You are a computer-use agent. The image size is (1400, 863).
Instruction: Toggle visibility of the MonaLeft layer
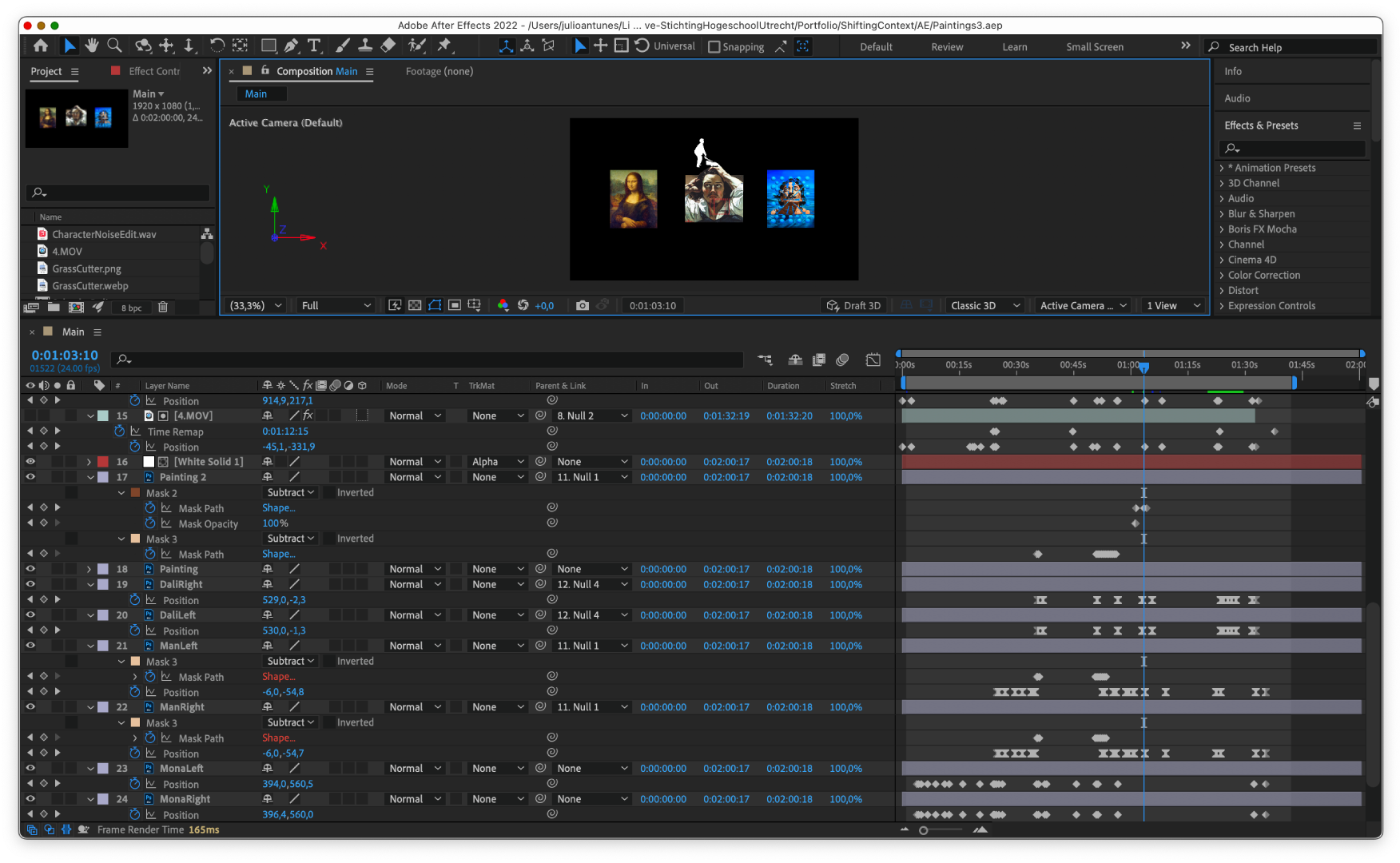click(30, 768)
